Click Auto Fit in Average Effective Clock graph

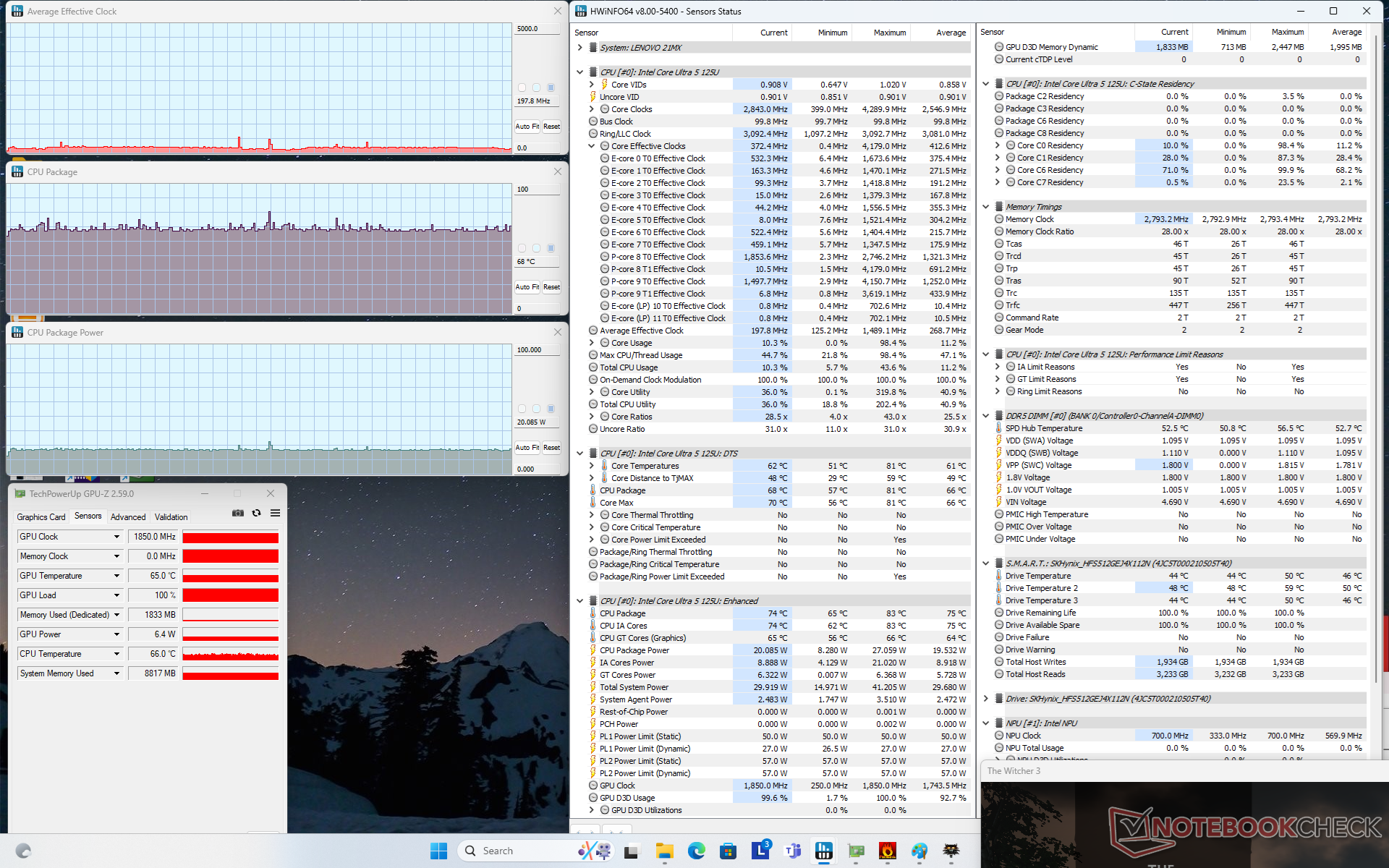[527, 126]
